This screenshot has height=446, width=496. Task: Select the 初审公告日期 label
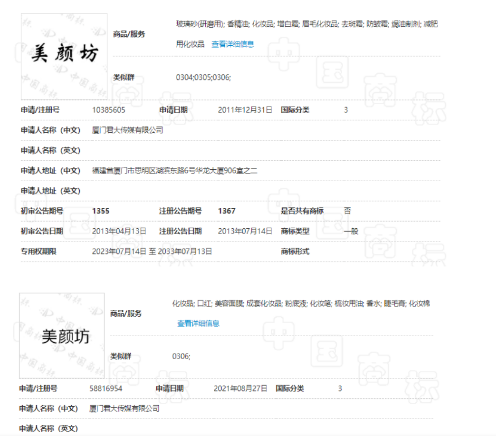[x=42, y=231]
